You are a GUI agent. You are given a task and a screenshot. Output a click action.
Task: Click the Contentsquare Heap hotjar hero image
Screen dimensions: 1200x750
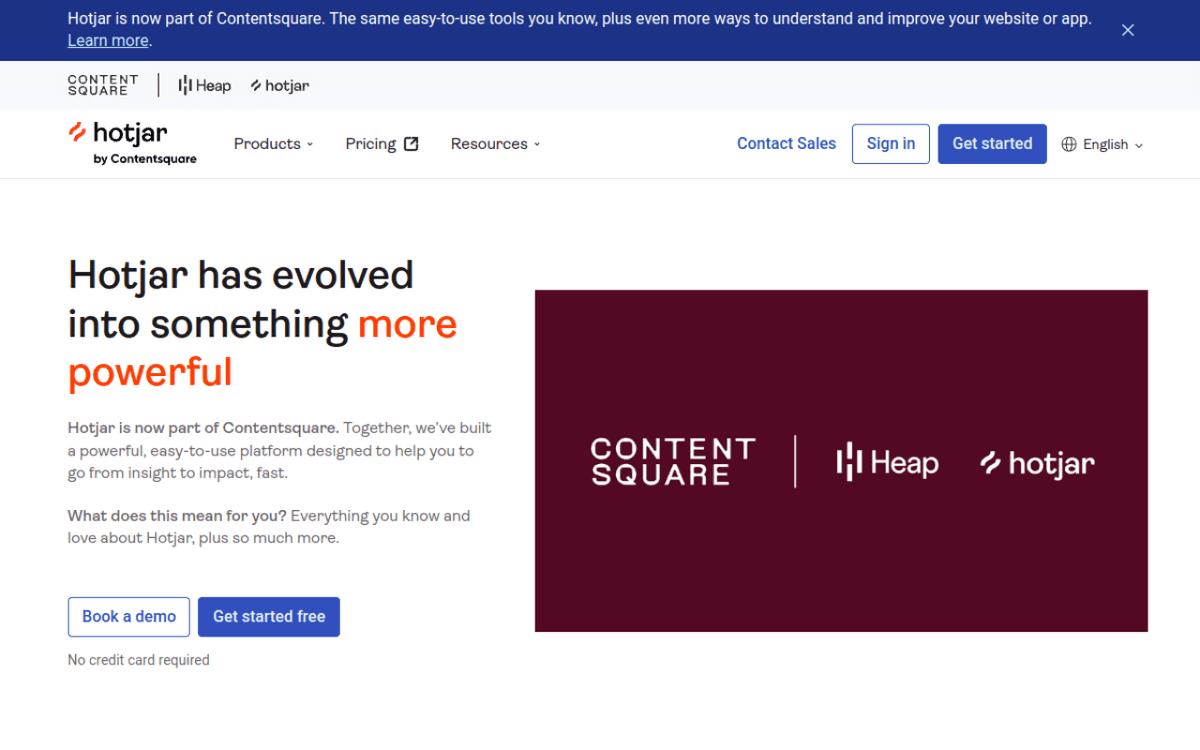[841, 461]
